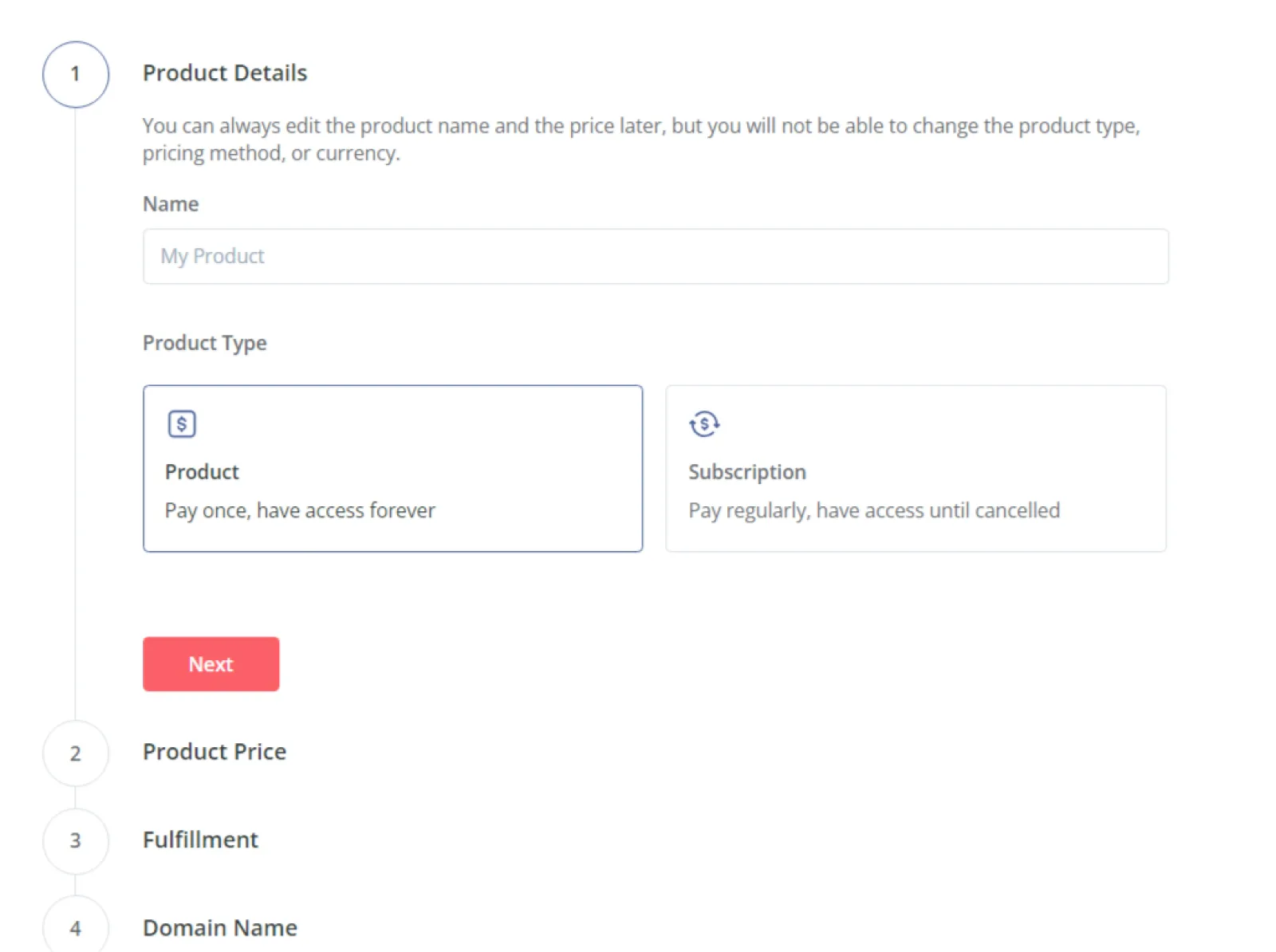Select the one-time Product type card
1276x952 pixels.
click(392, 468)
